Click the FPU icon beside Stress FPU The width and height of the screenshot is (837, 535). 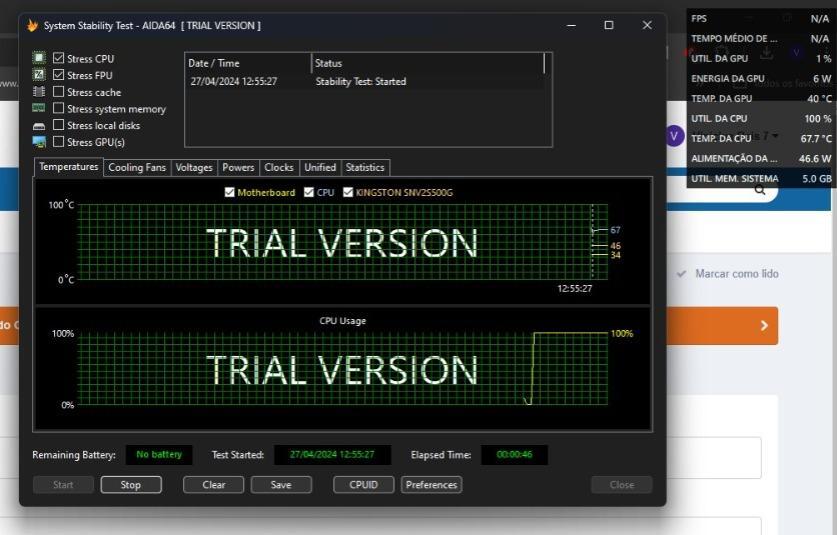coord(39,75)
